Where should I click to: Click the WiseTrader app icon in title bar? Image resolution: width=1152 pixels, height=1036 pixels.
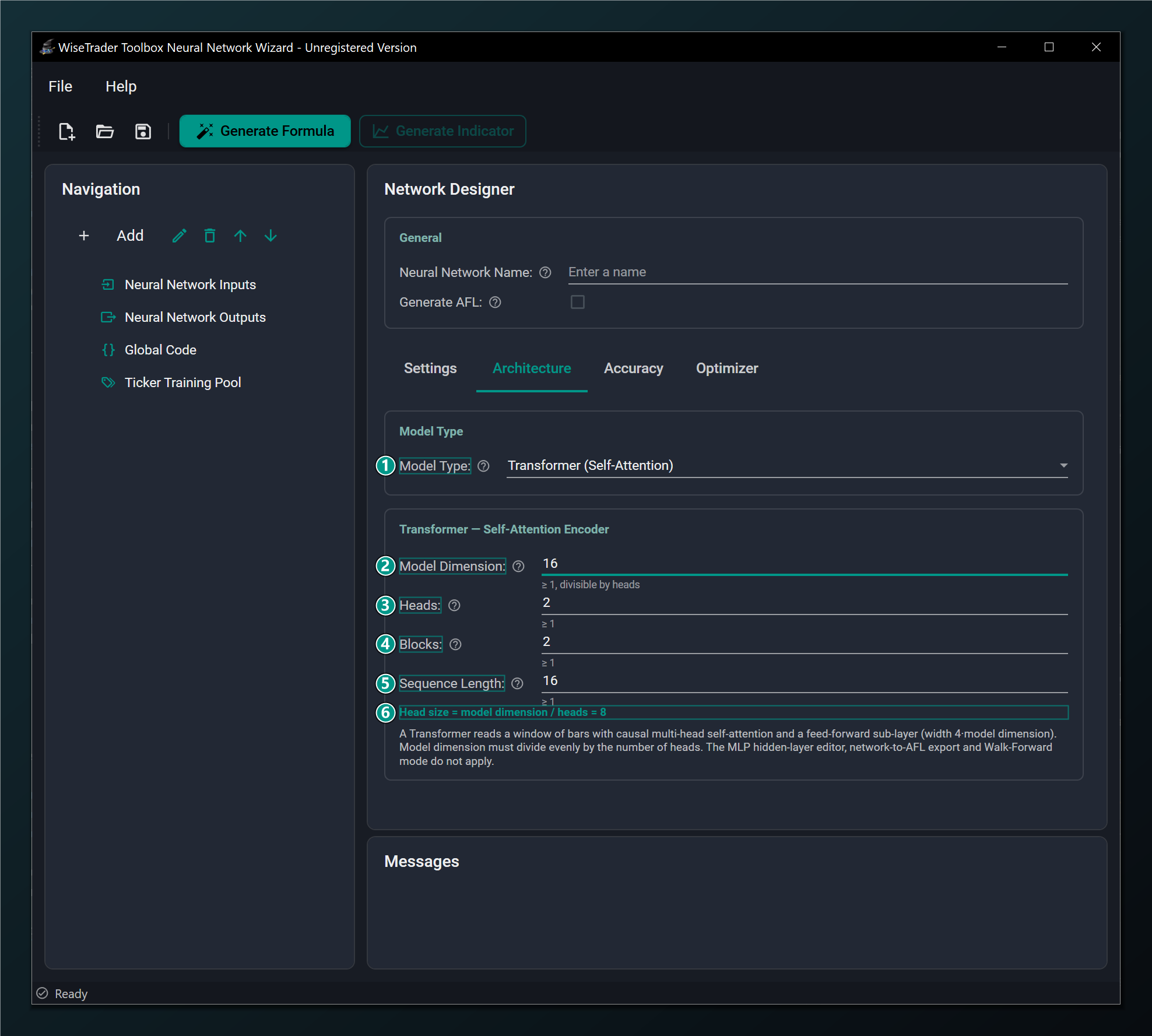pyautogui.click(x=47, y=47)
